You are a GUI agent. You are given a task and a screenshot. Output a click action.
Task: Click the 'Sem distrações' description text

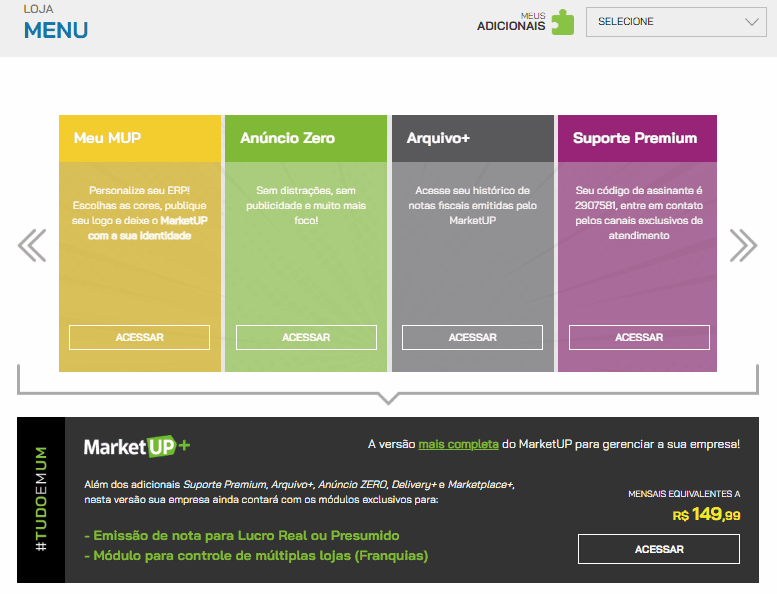306,205
